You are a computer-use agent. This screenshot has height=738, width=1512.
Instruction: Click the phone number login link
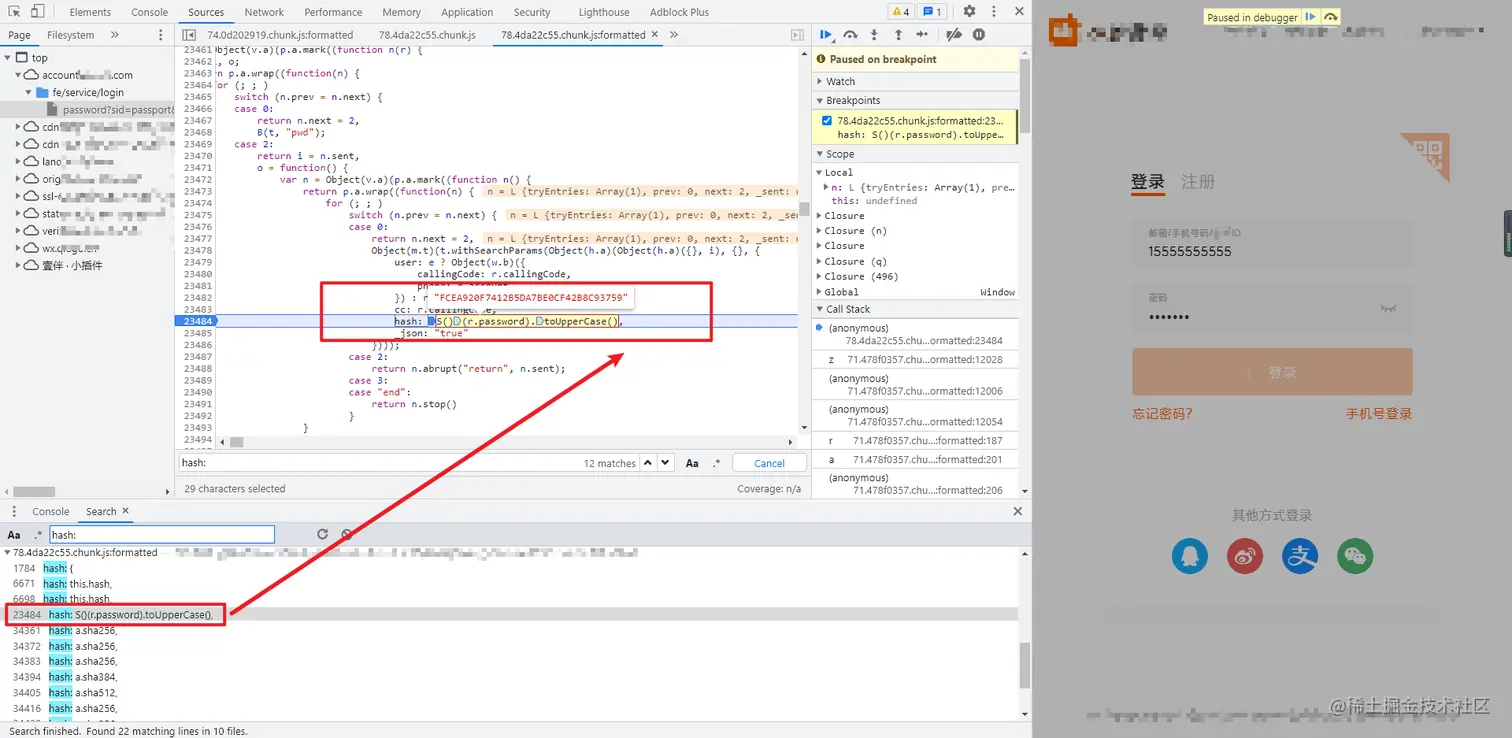[x=1379, y=413]
